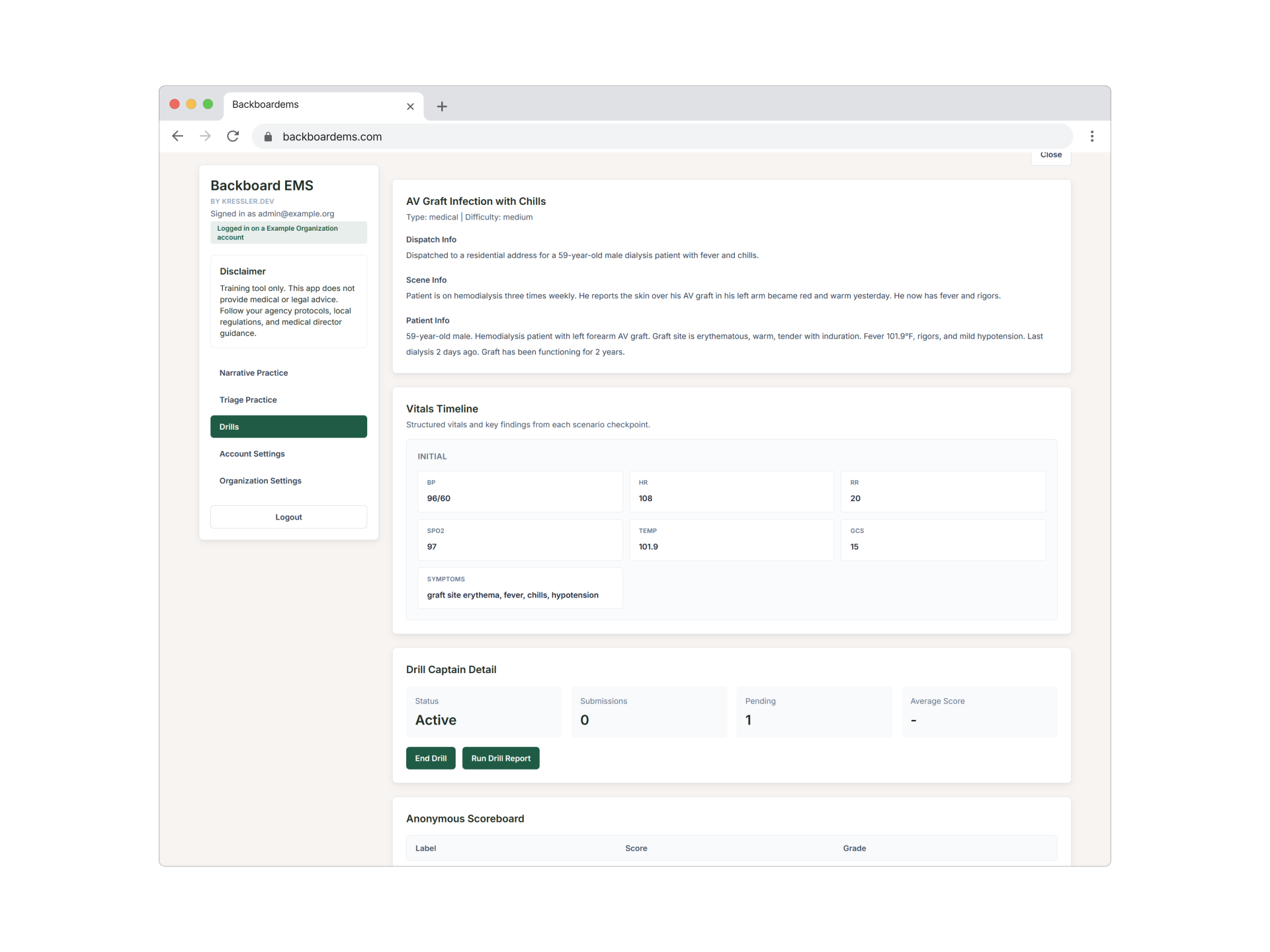1270x952 pixels.
Task: Click the Grade column header
Action: (x=854, y=848)
